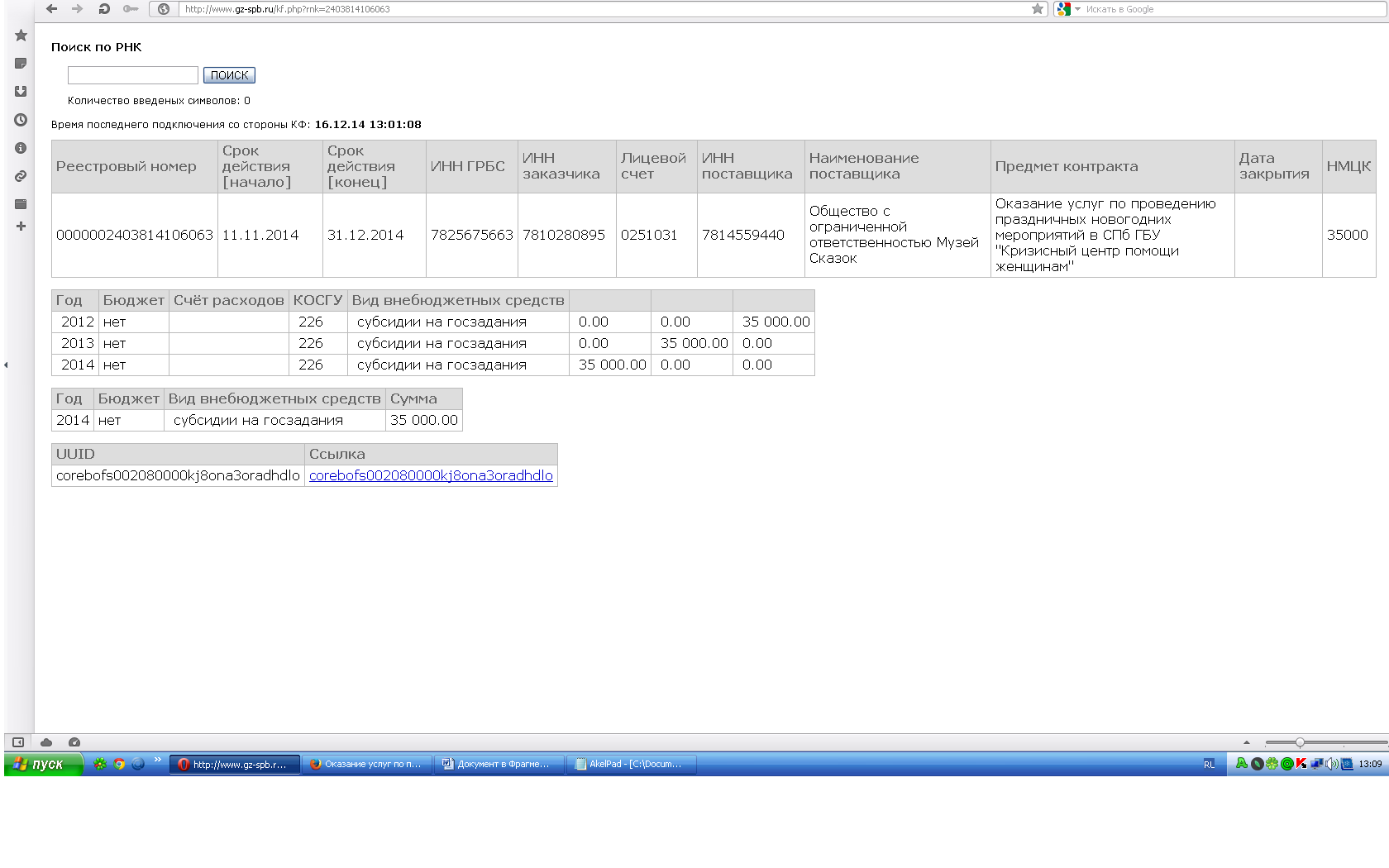Click the network connection tray icon

(1316, 764)
